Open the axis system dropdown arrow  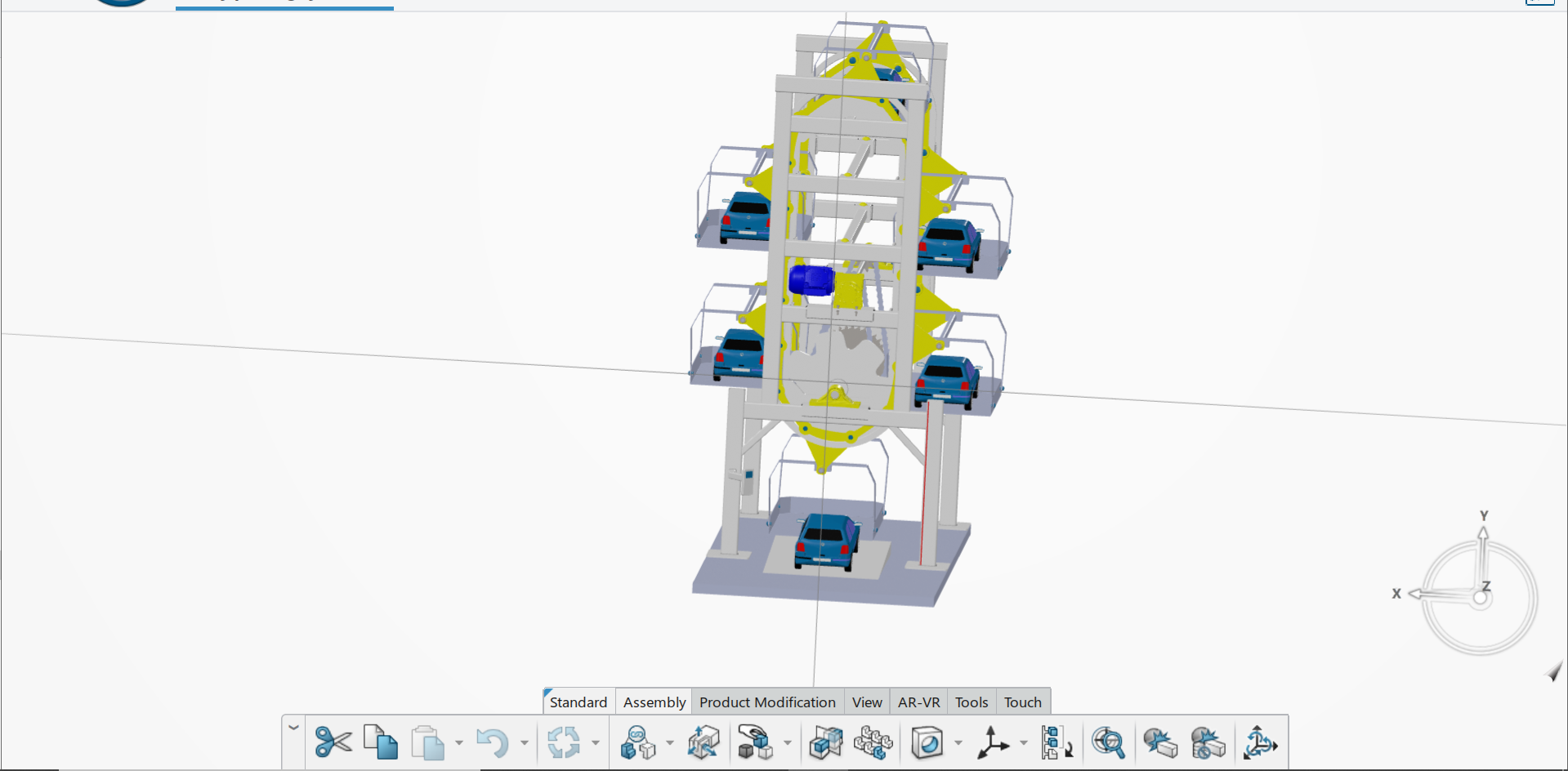coord(1024,743)
